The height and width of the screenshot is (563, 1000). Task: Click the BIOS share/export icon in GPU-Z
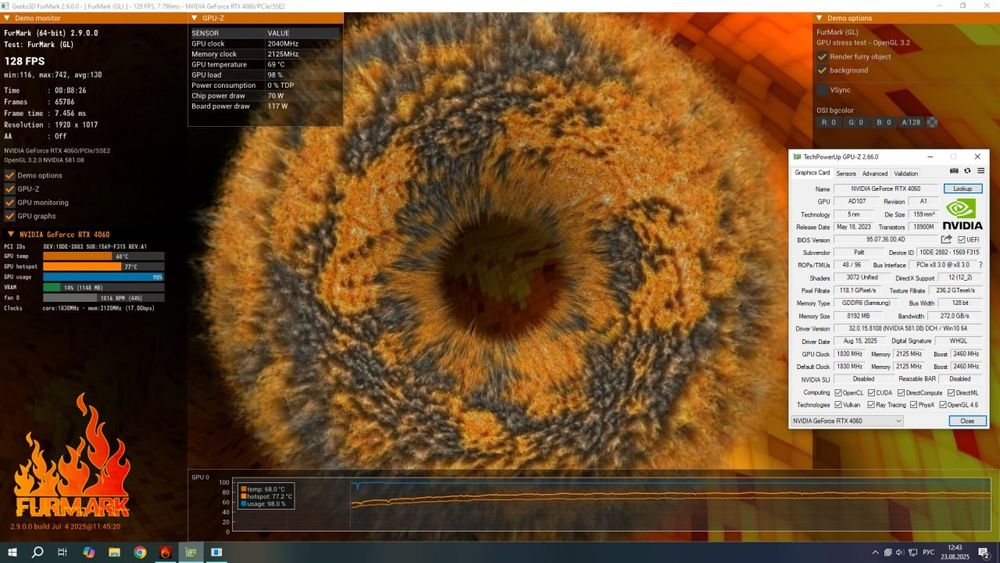pos(946,239)
